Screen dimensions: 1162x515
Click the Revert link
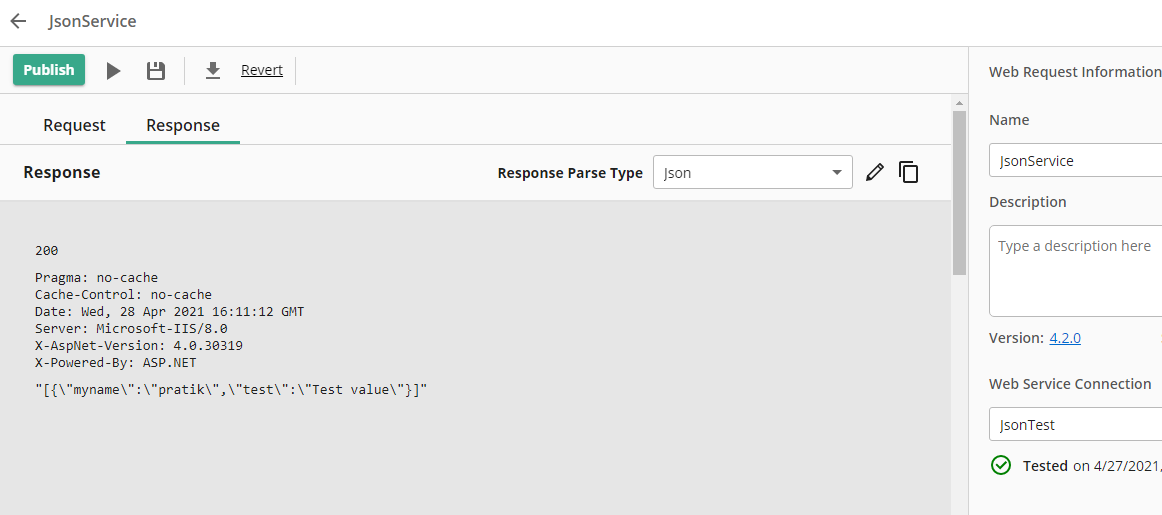(262, 70)
